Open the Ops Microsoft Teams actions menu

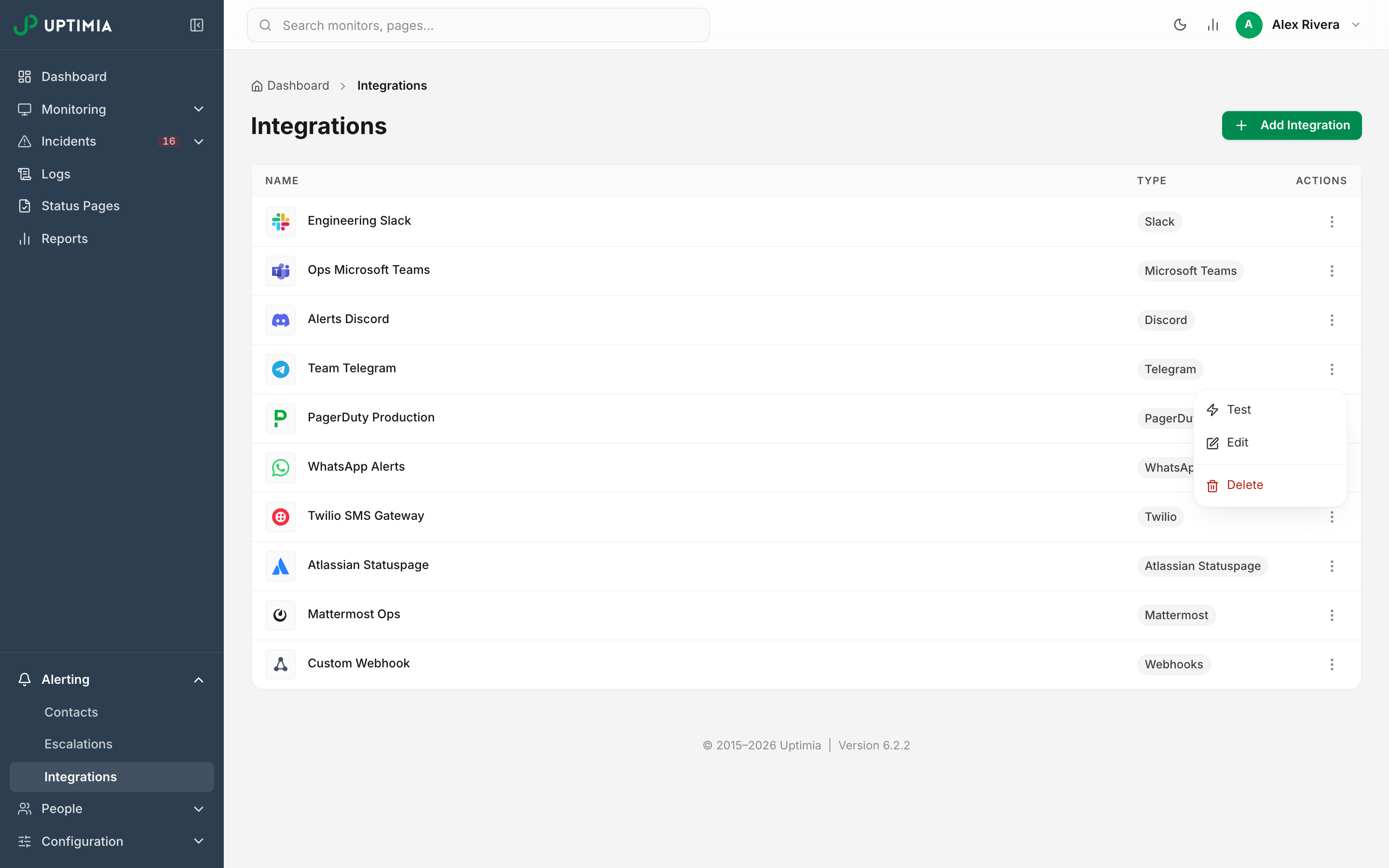point(1332,271)
